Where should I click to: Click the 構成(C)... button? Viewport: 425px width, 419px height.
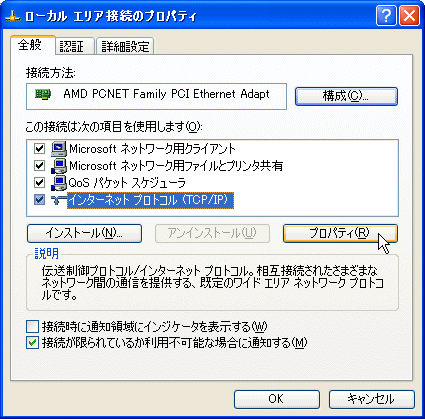(346, 96)
